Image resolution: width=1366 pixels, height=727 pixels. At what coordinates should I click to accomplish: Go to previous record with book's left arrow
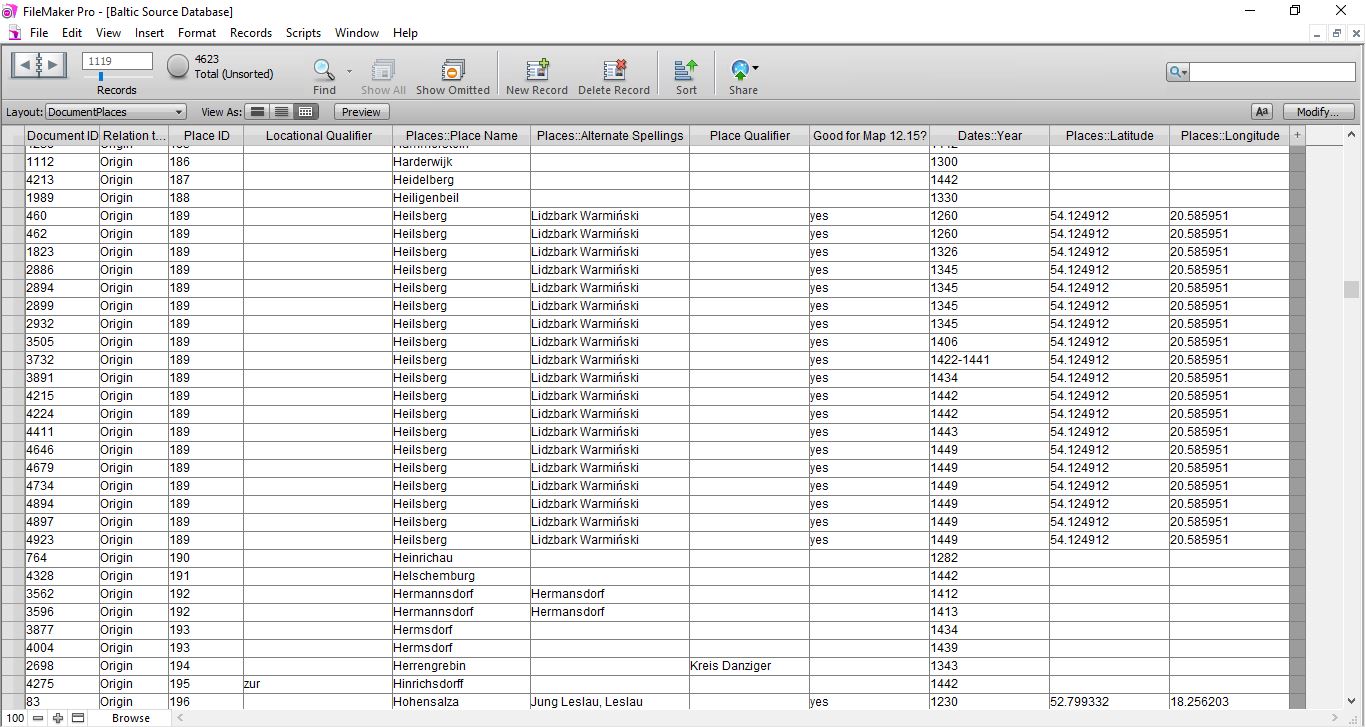click(x=24, y=65)
